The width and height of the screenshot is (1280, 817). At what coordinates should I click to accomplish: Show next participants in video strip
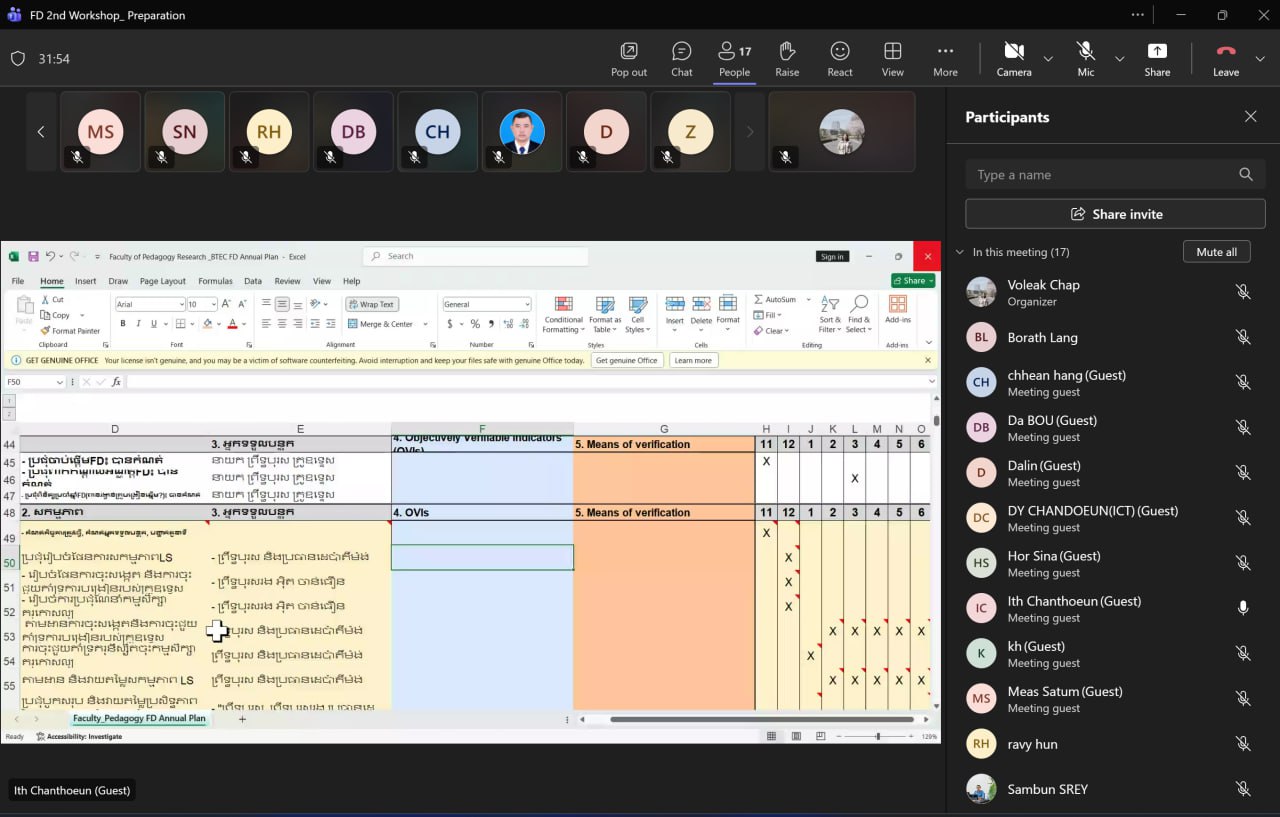750,132
